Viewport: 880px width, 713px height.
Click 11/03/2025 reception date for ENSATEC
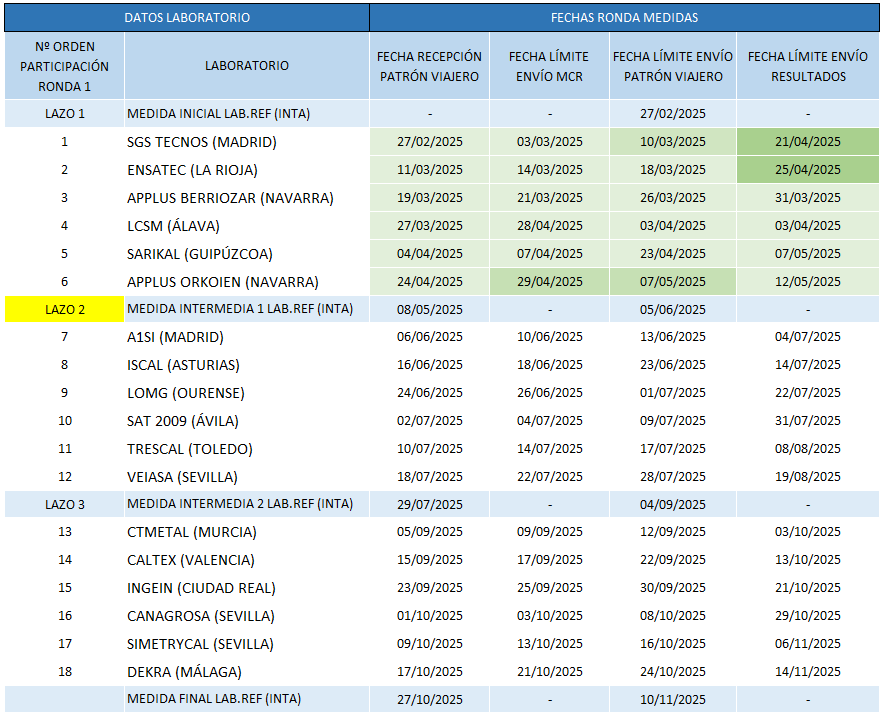pos(429,170)
